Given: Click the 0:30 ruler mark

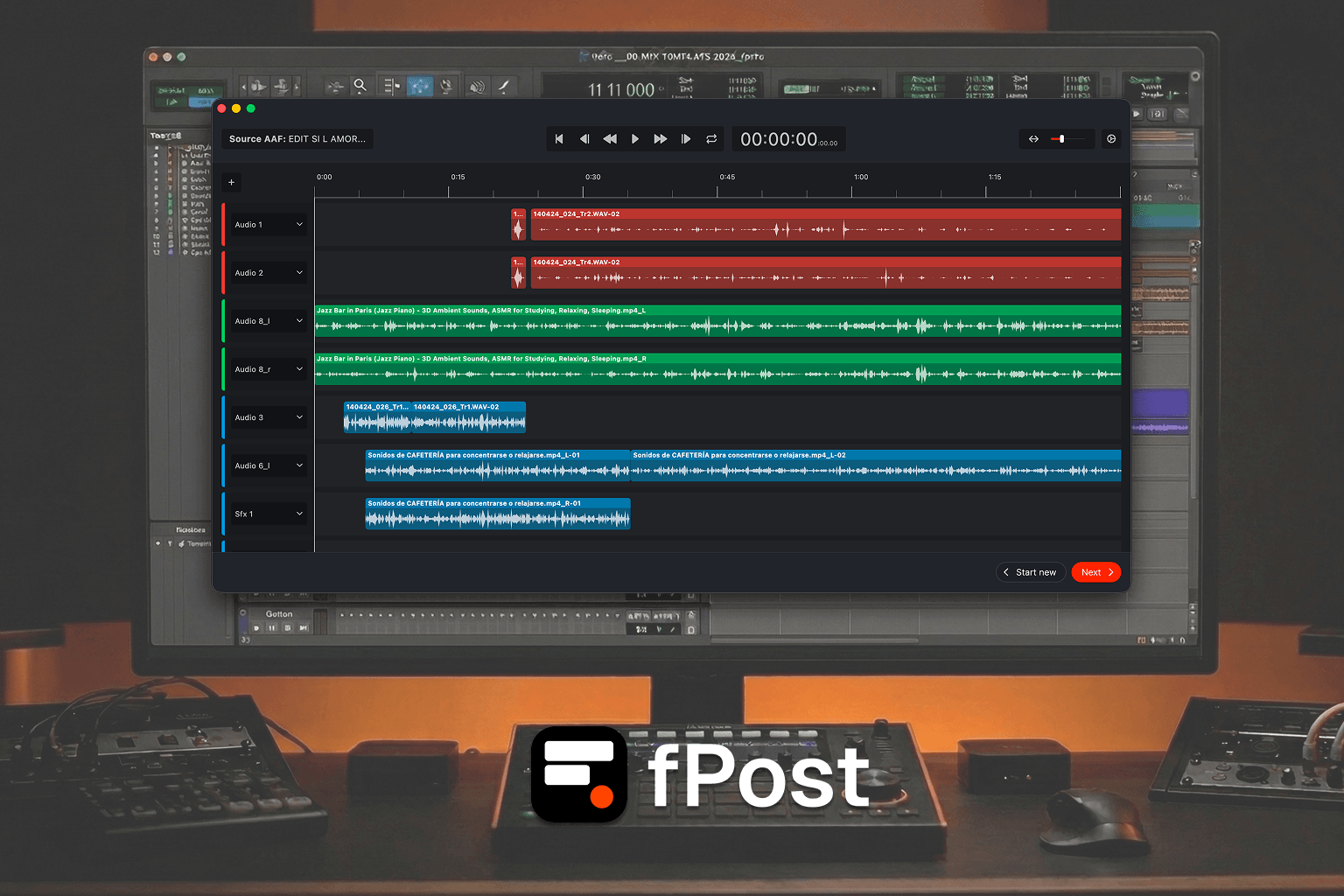Looking at the screenshot, I should click(x=593, y=177).
